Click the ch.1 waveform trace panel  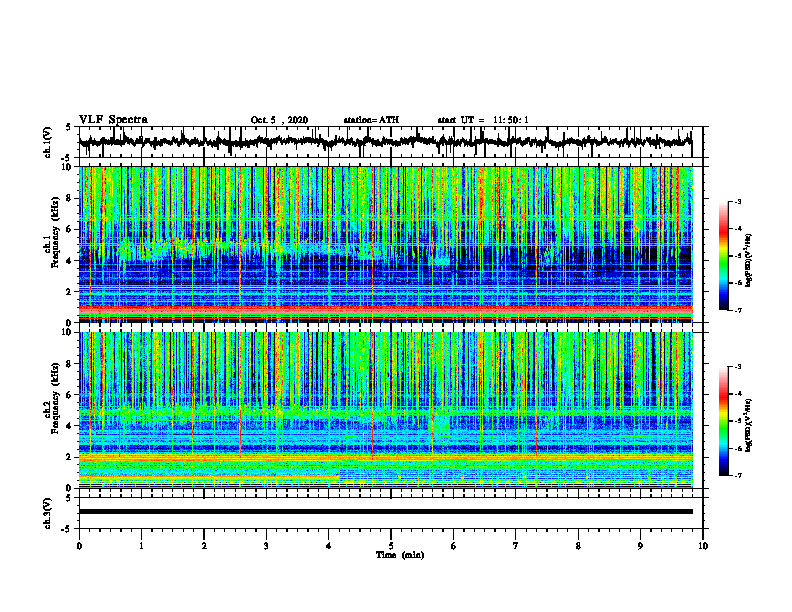(x=391, y=142)
